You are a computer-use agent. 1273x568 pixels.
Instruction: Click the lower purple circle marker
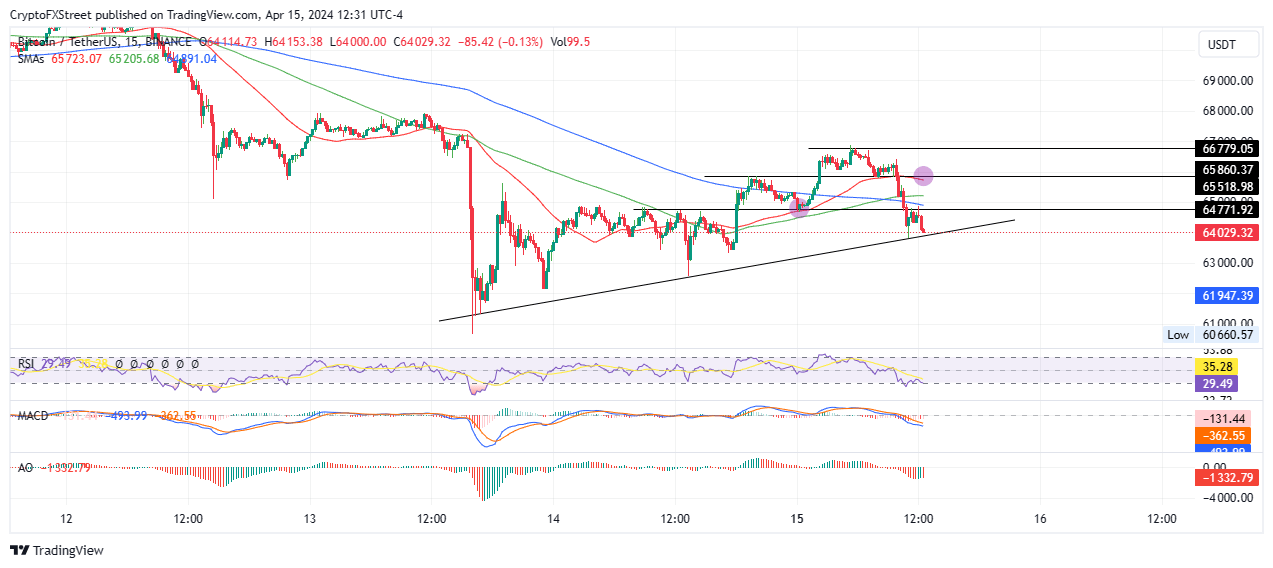pos(799,207)
